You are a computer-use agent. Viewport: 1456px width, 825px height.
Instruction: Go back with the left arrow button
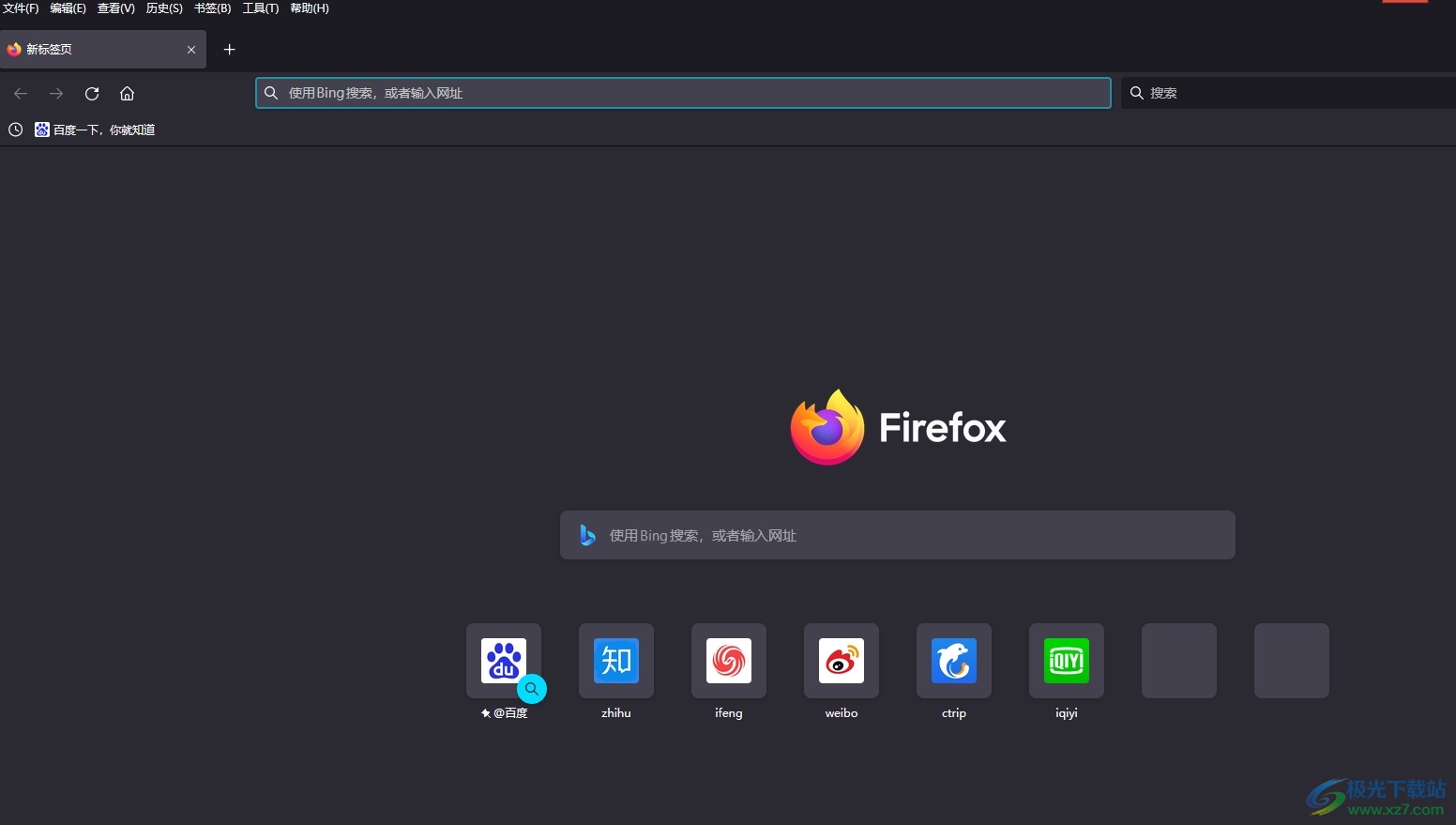21,93
